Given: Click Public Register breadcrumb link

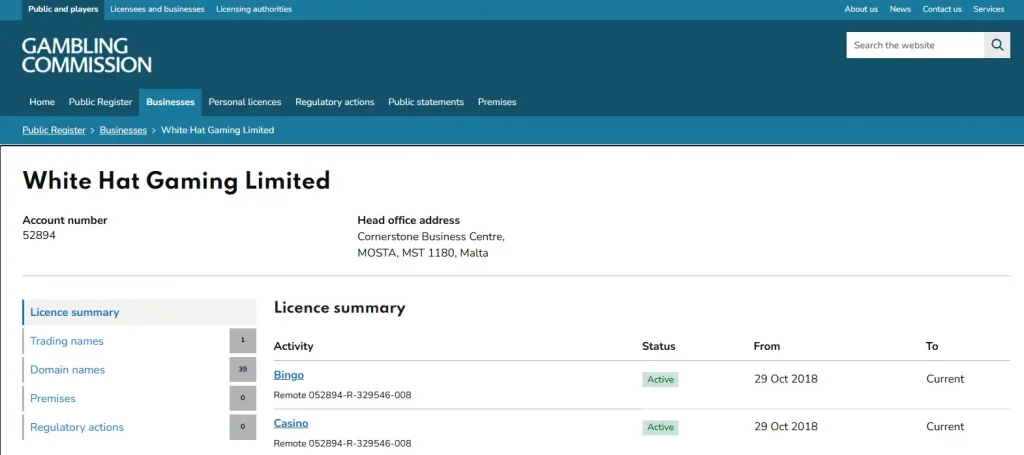Looking at the screenshot, I should tap(54, 130).
